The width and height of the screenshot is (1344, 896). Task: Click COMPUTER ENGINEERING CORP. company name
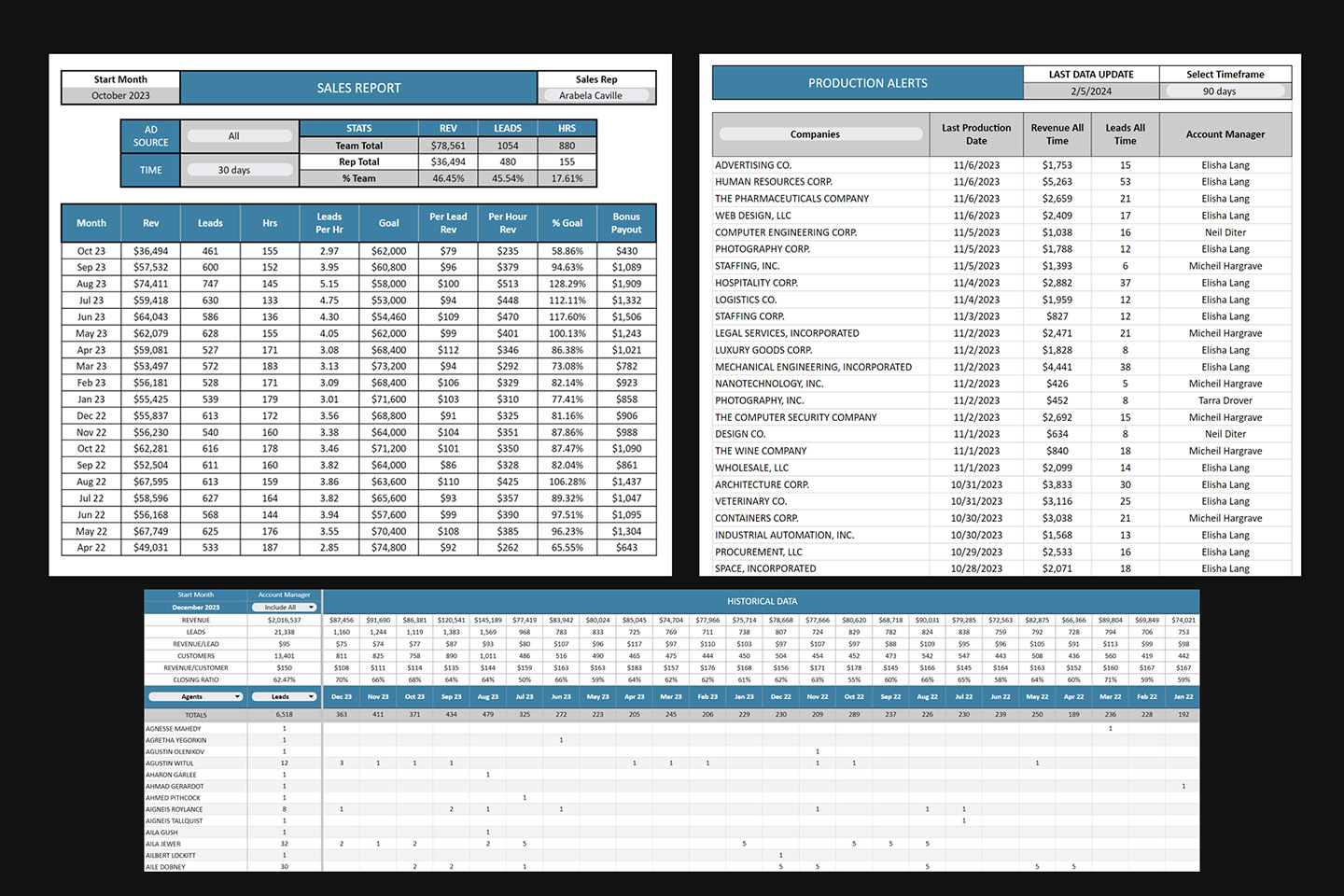(786, 232)
